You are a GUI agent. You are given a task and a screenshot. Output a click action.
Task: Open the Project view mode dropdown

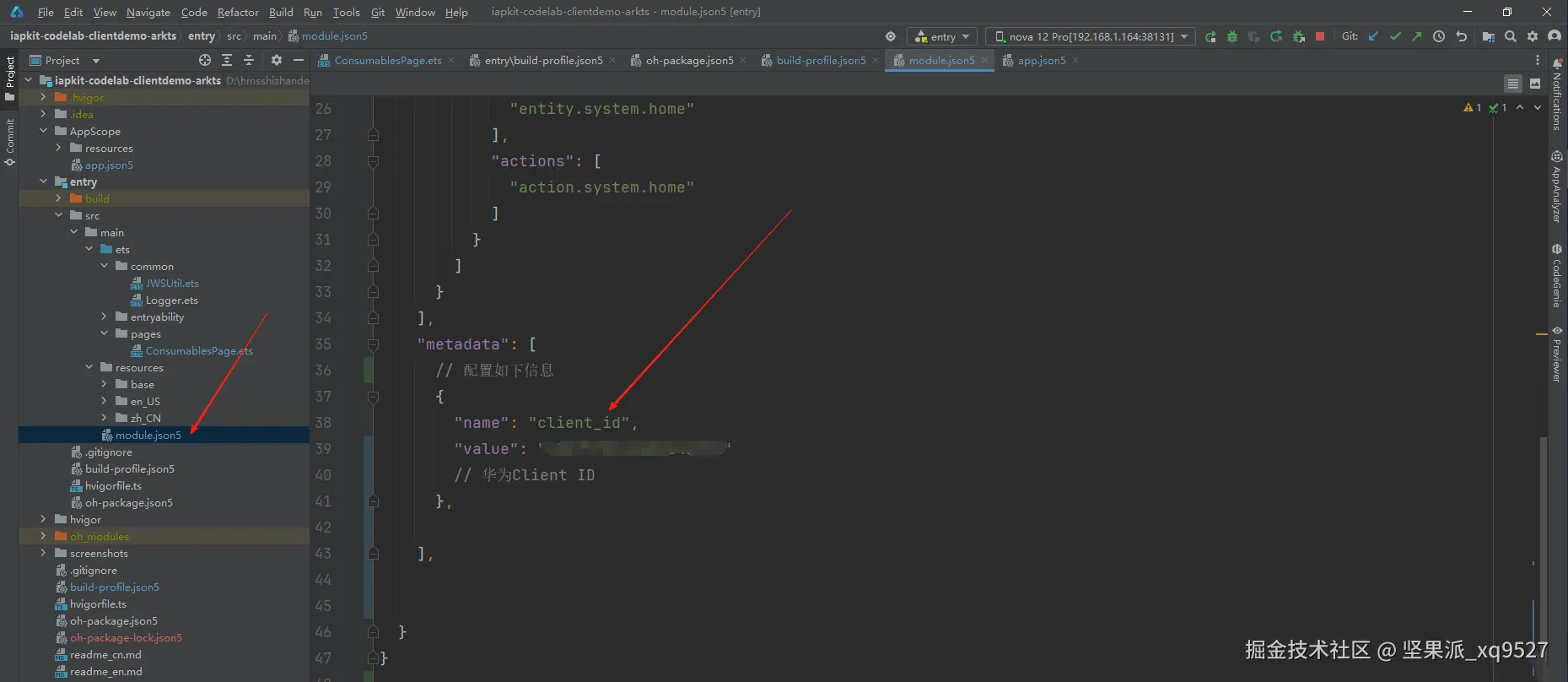click(65, 60)
